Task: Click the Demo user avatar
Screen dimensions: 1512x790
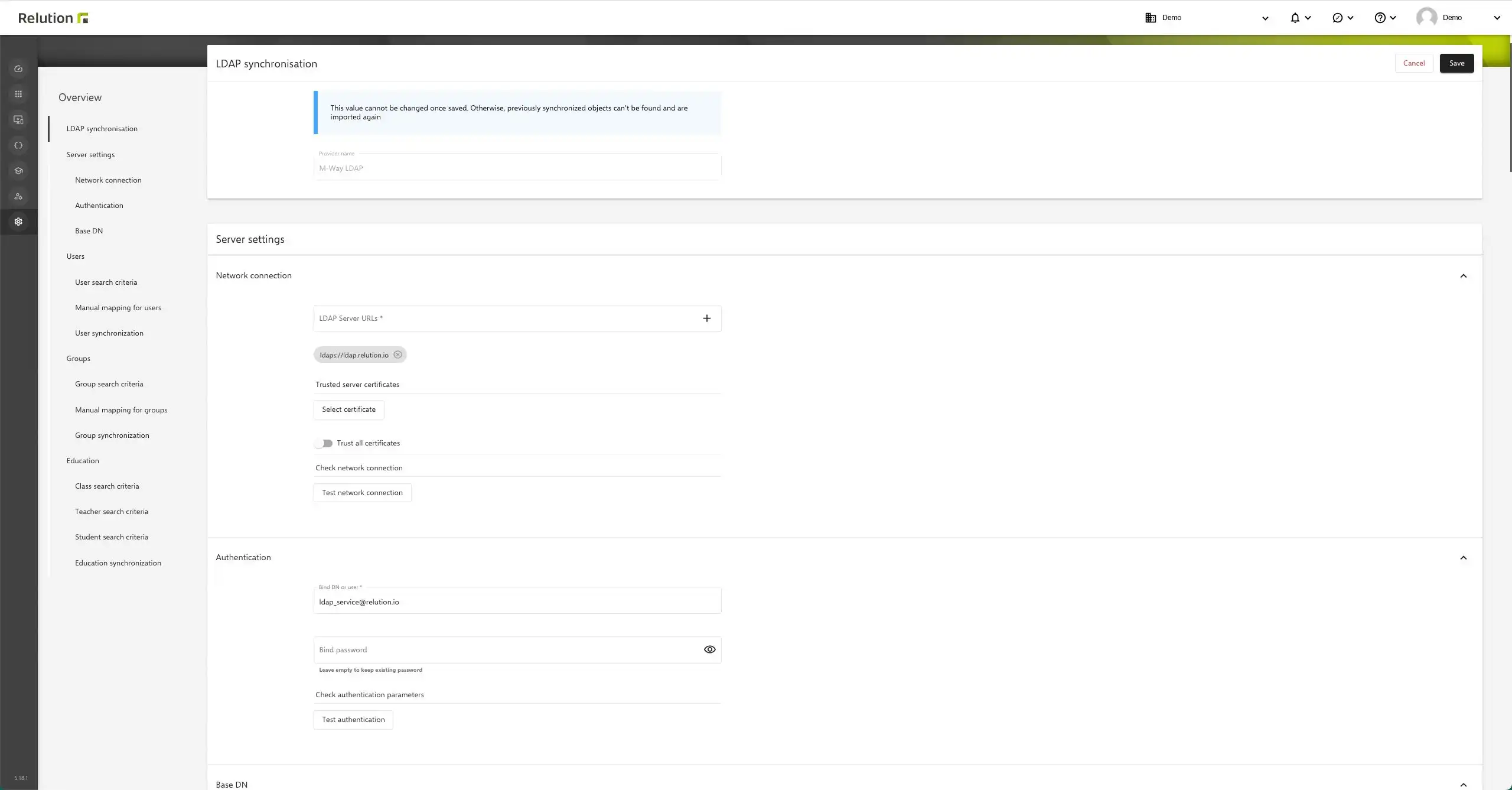Action: coord(1426,18)
